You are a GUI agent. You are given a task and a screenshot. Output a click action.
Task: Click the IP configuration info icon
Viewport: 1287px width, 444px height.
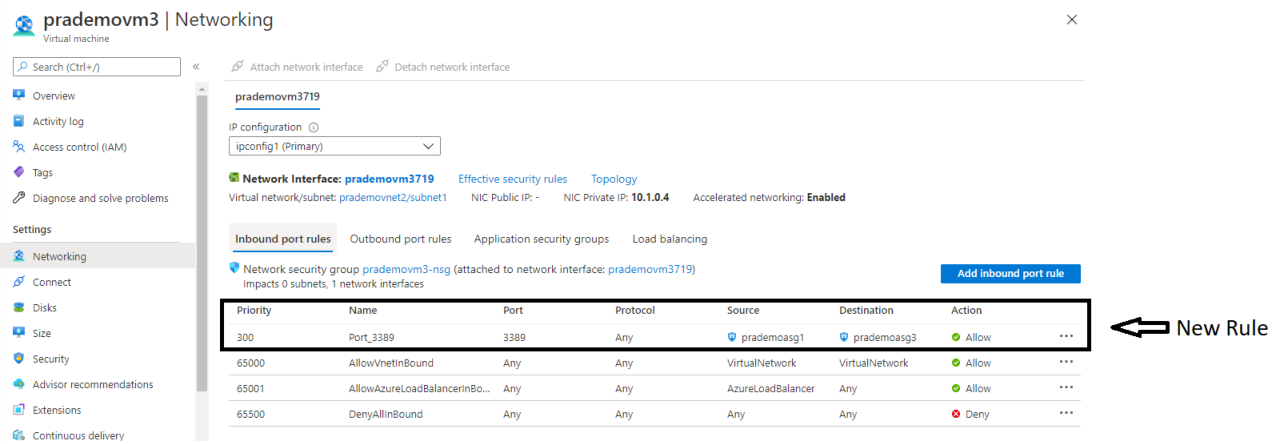313,128
